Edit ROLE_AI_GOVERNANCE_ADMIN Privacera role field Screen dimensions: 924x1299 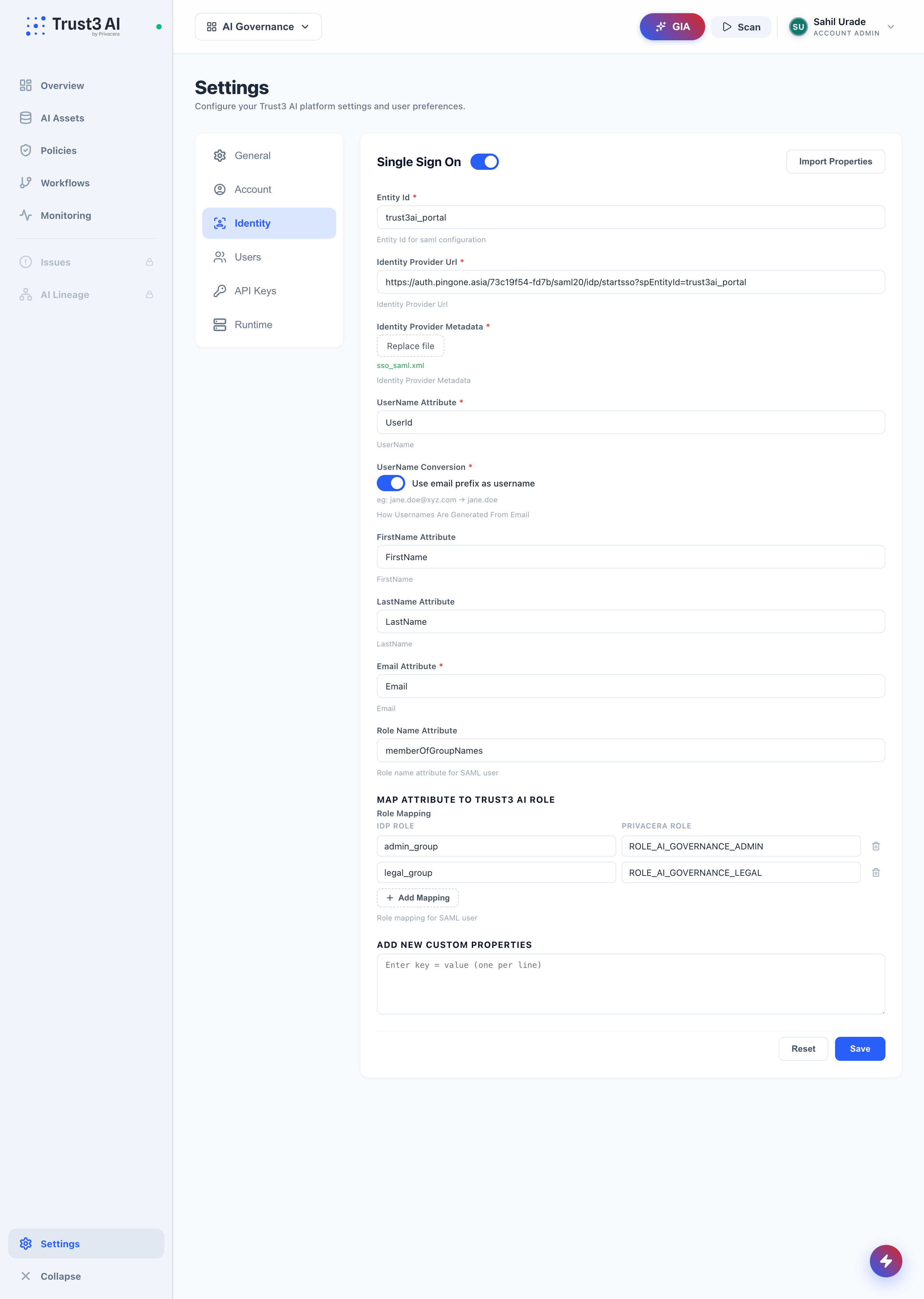(x=741, y=846)
